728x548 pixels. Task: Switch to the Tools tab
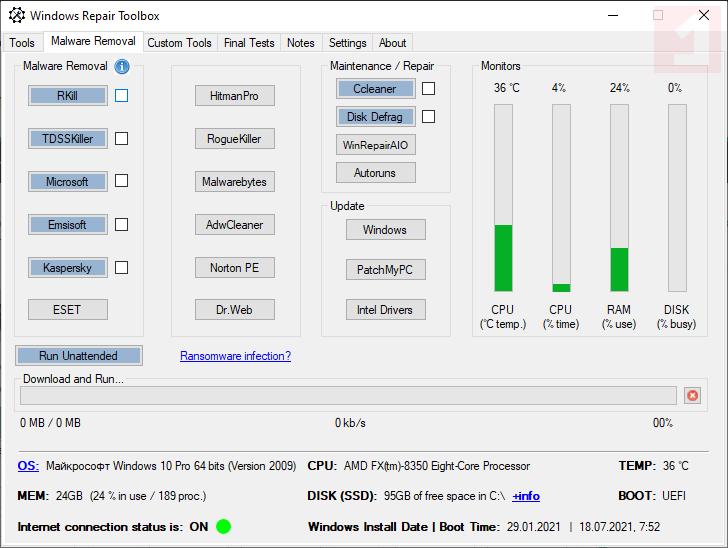[22, 43]
